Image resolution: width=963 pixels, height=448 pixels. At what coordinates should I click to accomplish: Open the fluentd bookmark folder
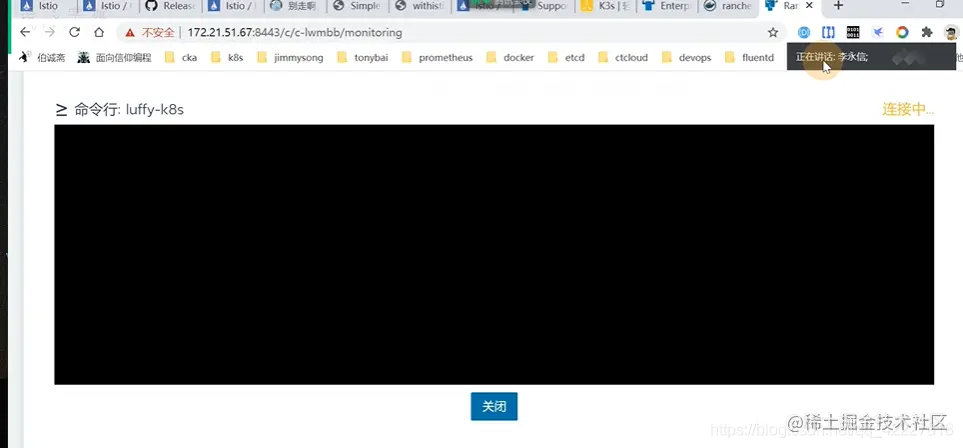[x=750, y=58]
